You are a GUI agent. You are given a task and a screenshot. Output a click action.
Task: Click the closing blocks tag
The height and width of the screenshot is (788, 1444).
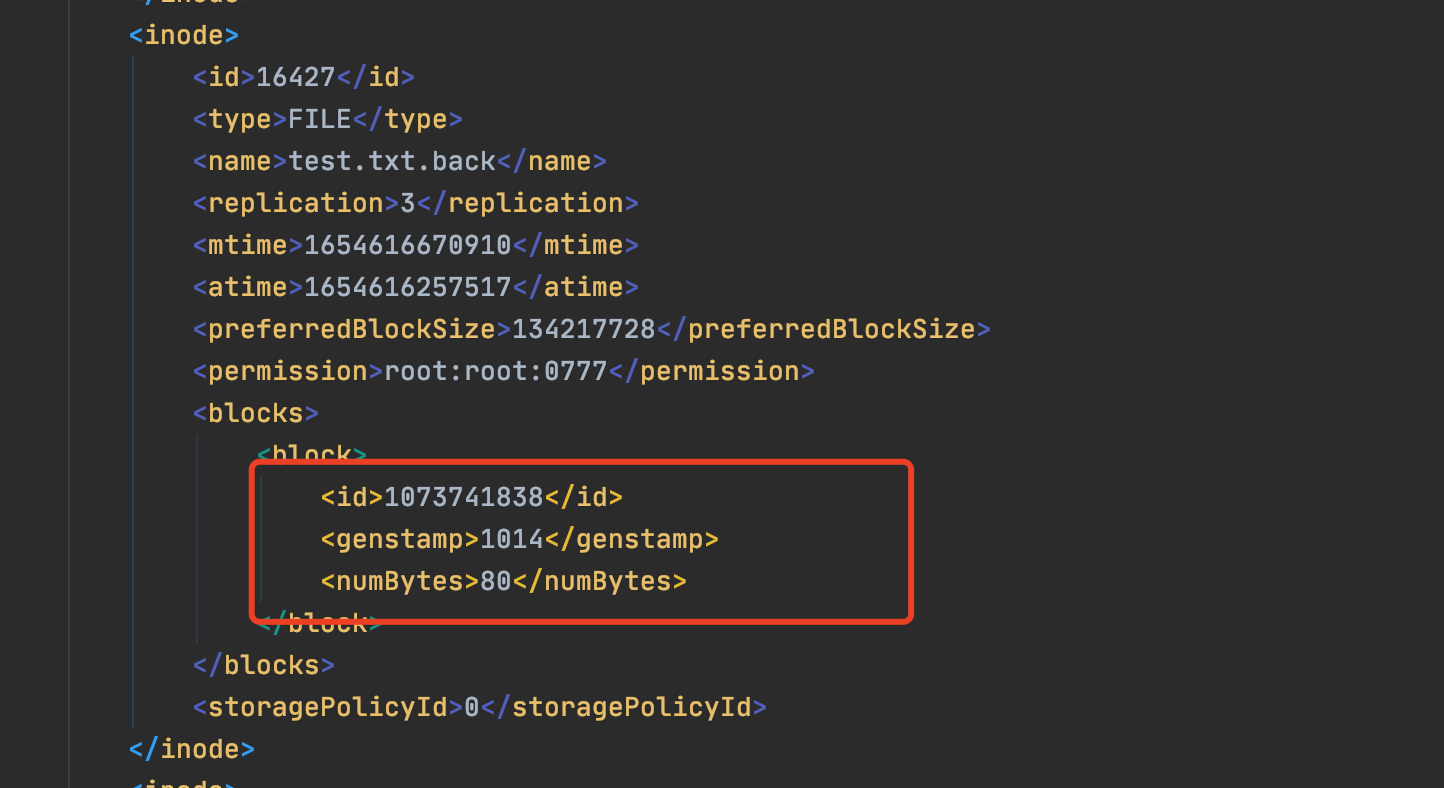point(264,665)
